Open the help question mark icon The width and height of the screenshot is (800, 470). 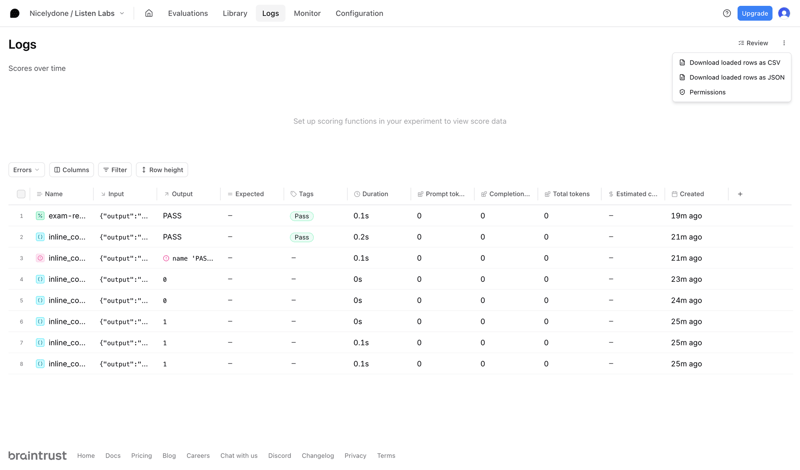click(727, 13)
